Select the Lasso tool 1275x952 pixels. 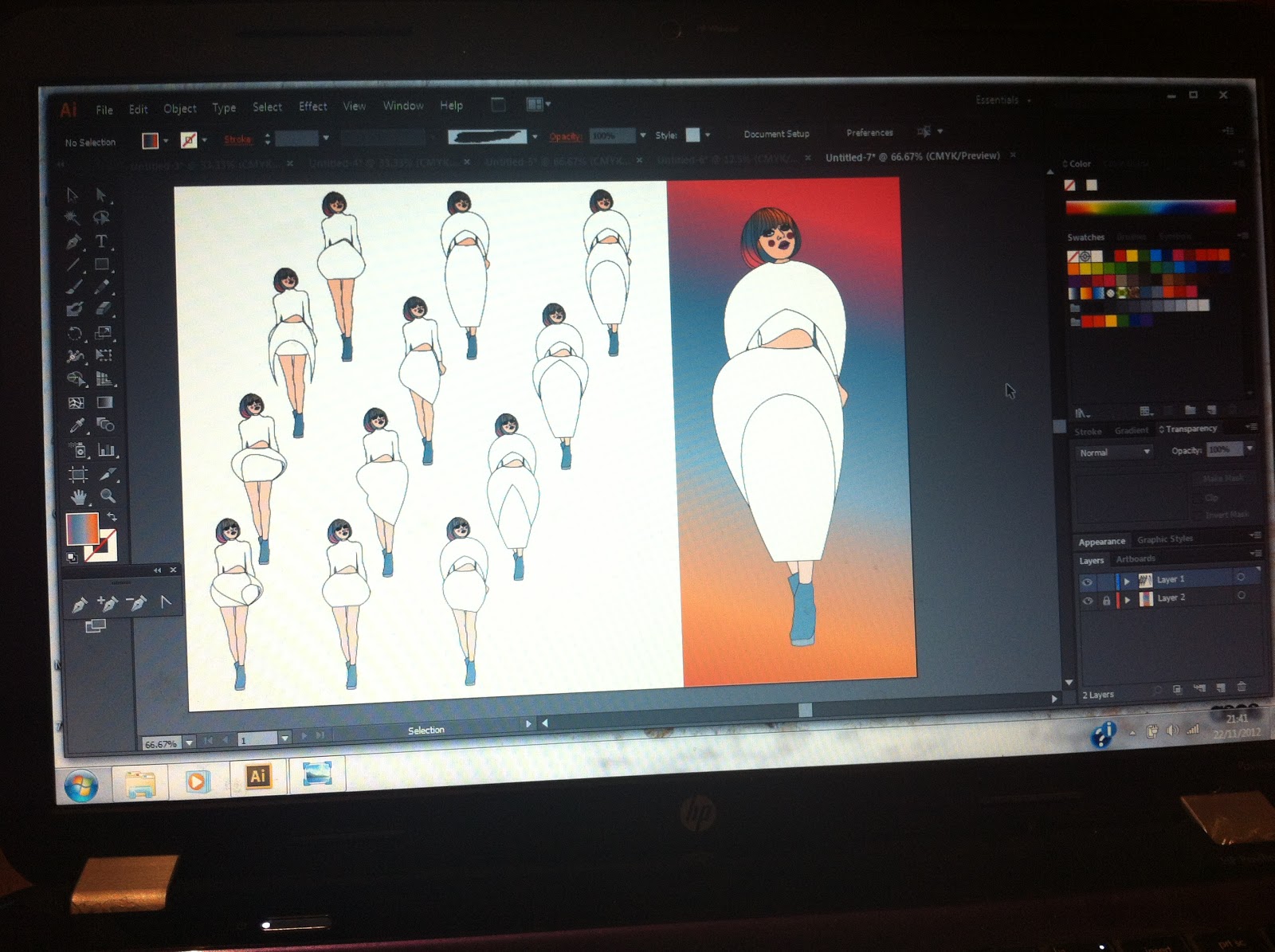click(x=101, y=217)
